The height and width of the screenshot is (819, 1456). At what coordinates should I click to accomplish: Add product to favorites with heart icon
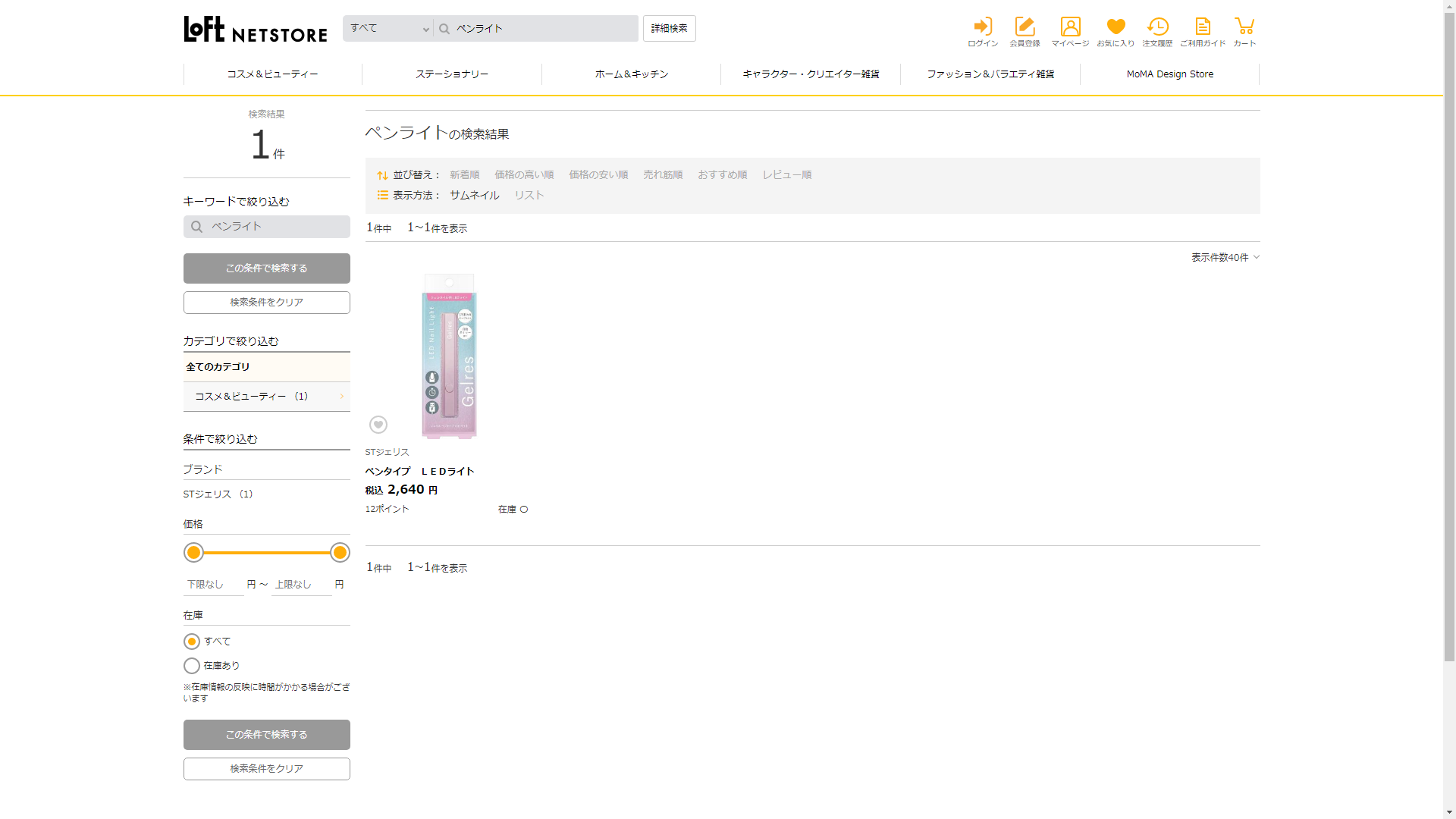pyautogui.click(x=378, y=425)
